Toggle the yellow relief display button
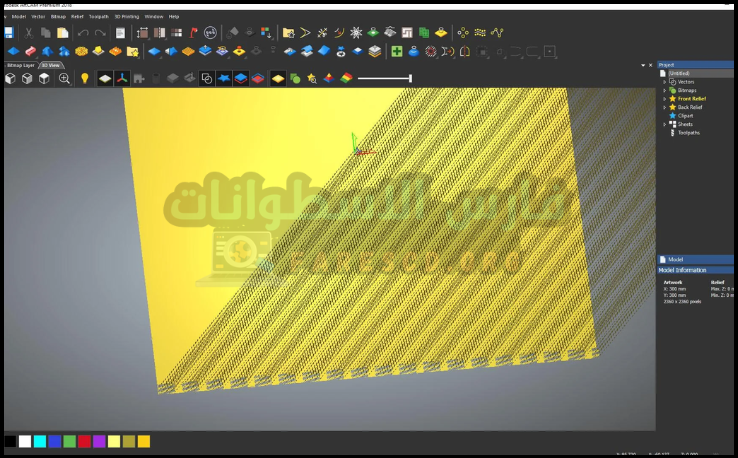This screenshot has width=738, height=458. [278, 78]
